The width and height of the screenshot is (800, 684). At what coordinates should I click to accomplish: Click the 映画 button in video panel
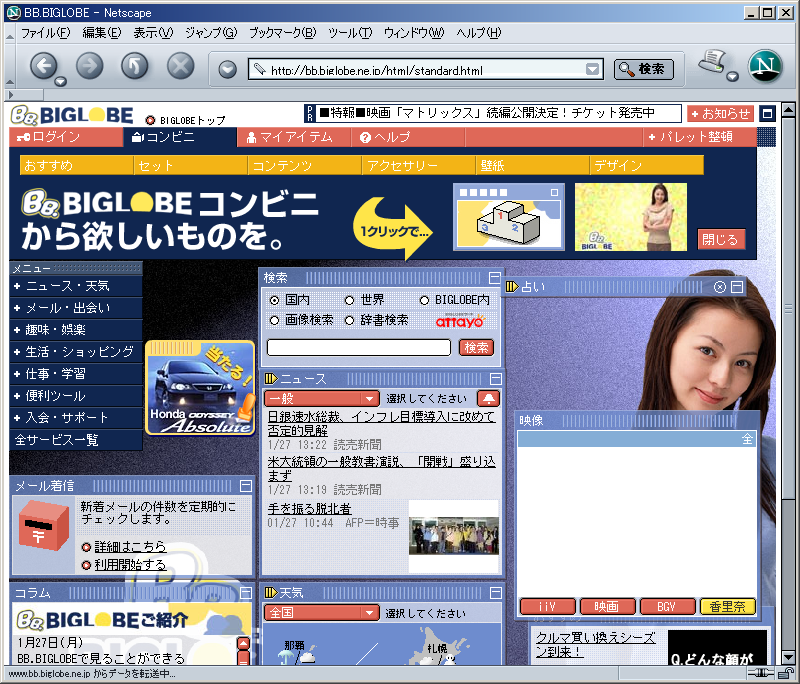(607, 606)
